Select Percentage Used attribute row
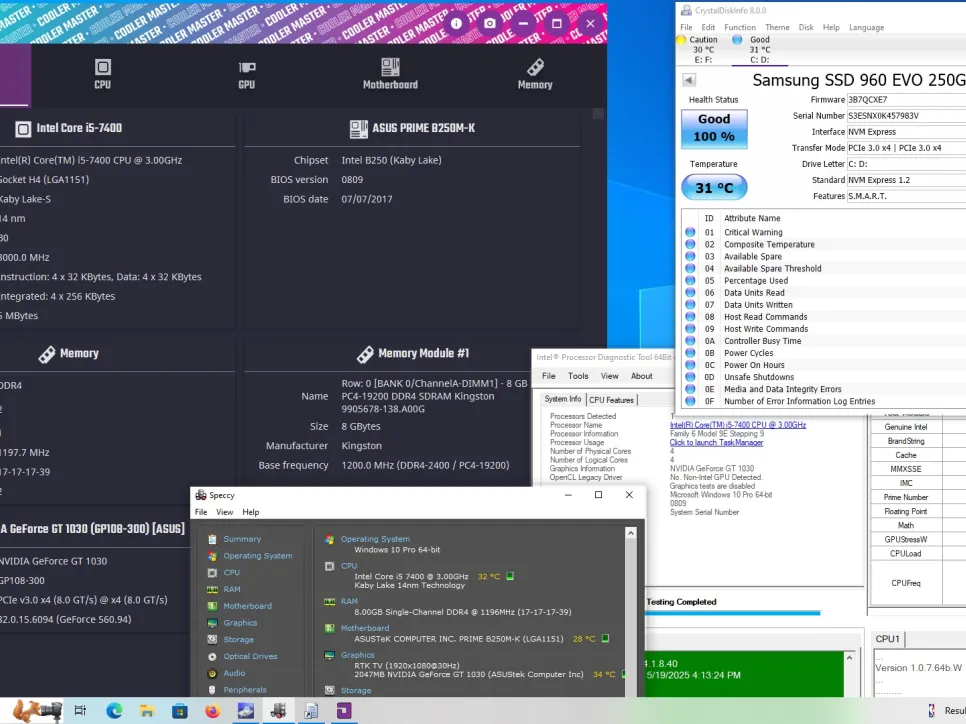The height and width of the screenshot is (724, 966). tap(824, 280)
